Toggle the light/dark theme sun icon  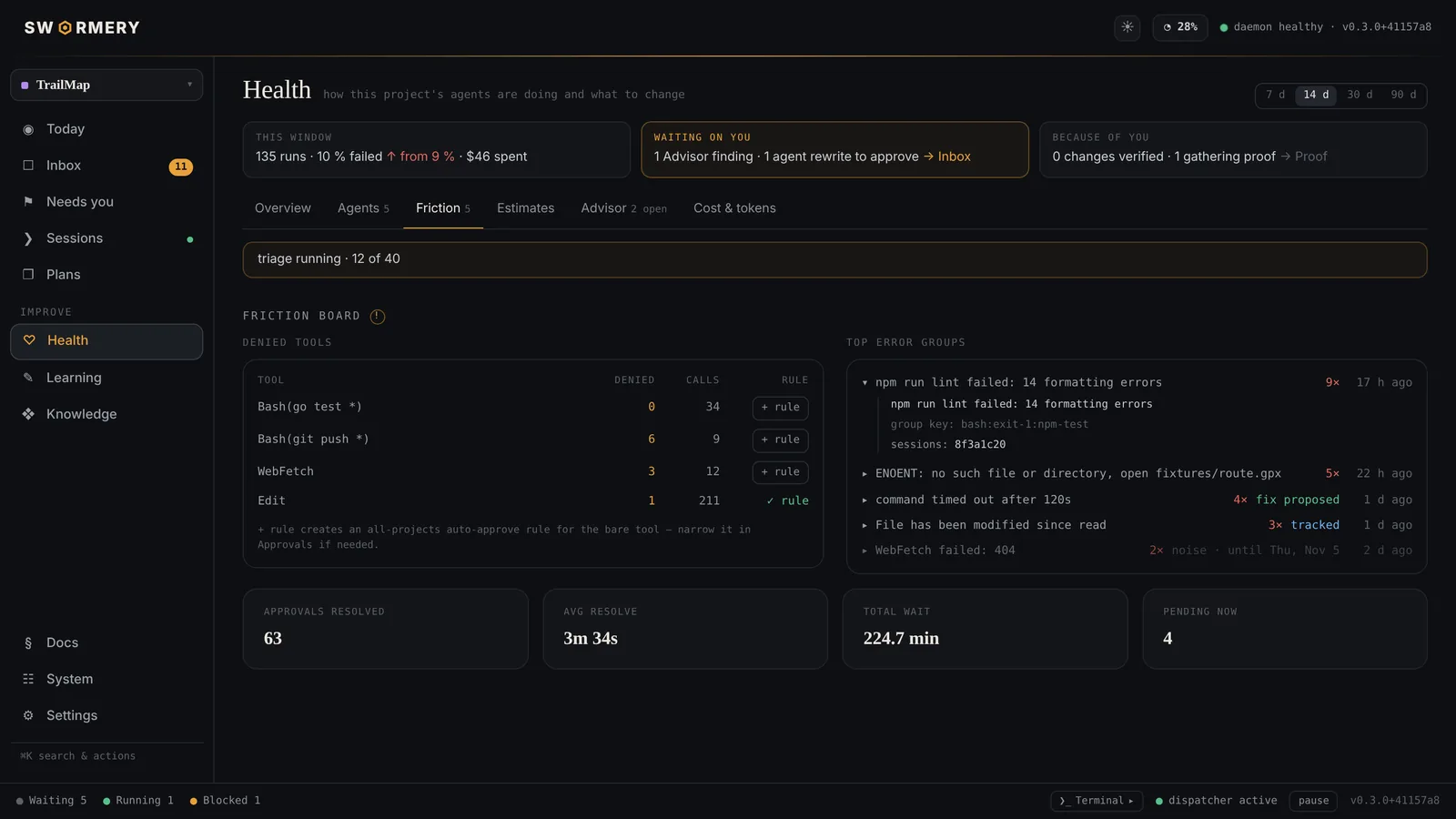pyautogui.click(x=1127, y=27)
